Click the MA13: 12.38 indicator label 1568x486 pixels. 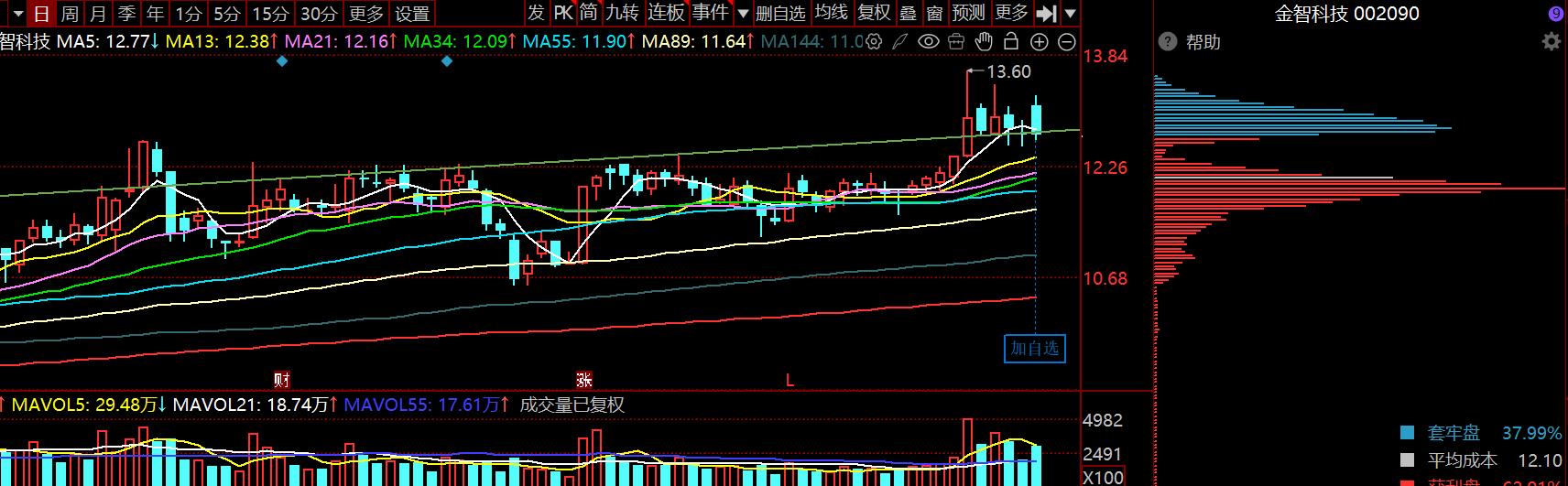click(219, 41)
